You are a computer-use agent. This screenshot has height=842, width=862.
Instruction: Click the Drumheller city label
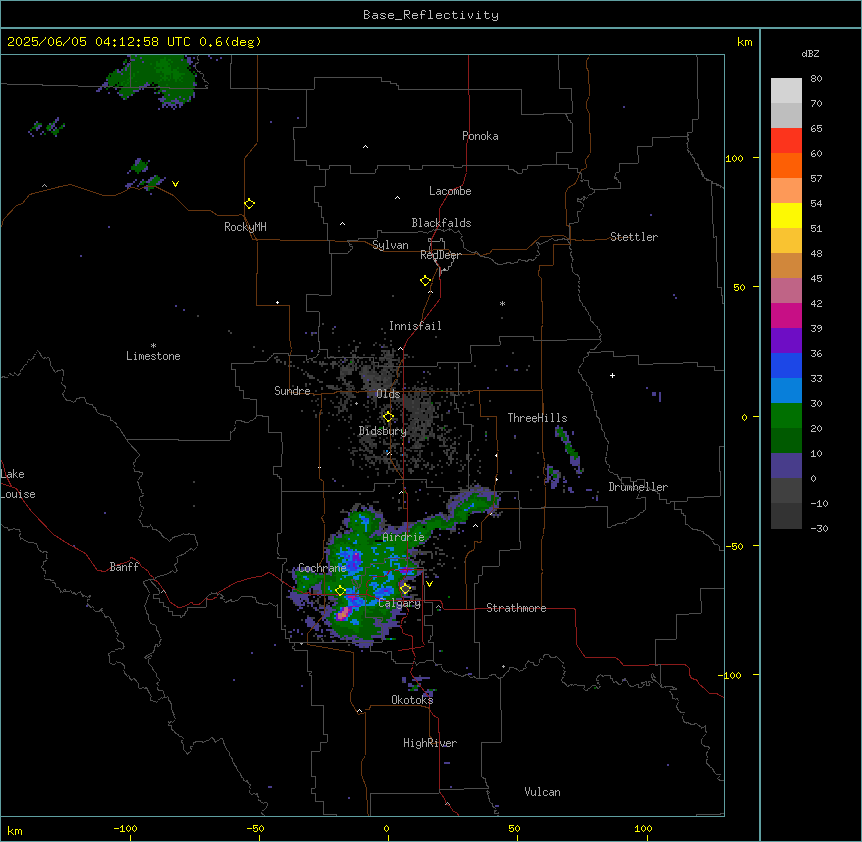click(x=638, y=487)
